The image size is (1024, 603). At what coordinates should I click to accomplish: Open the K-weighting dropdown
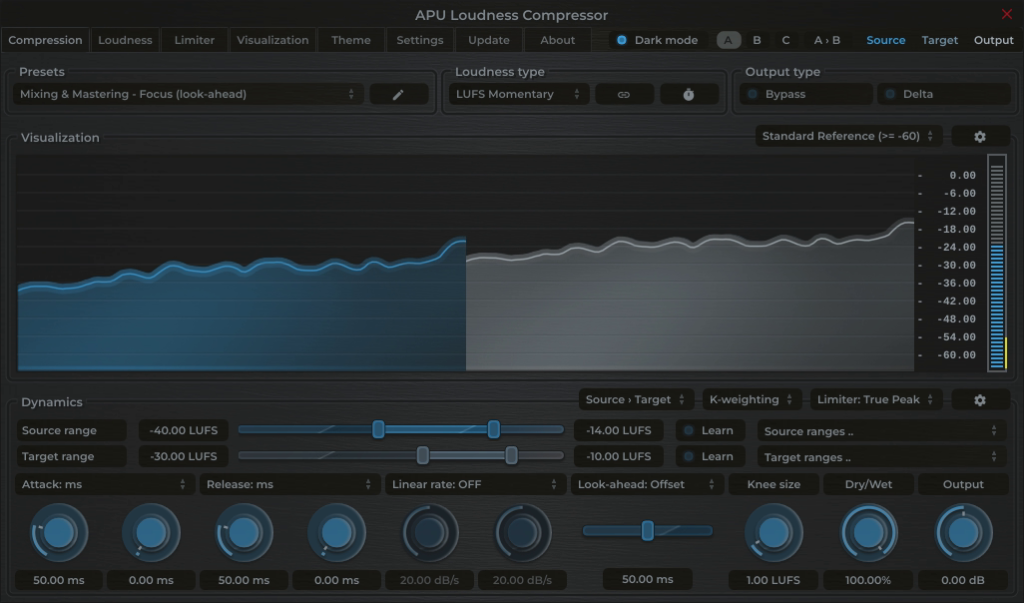pos(752,399)
